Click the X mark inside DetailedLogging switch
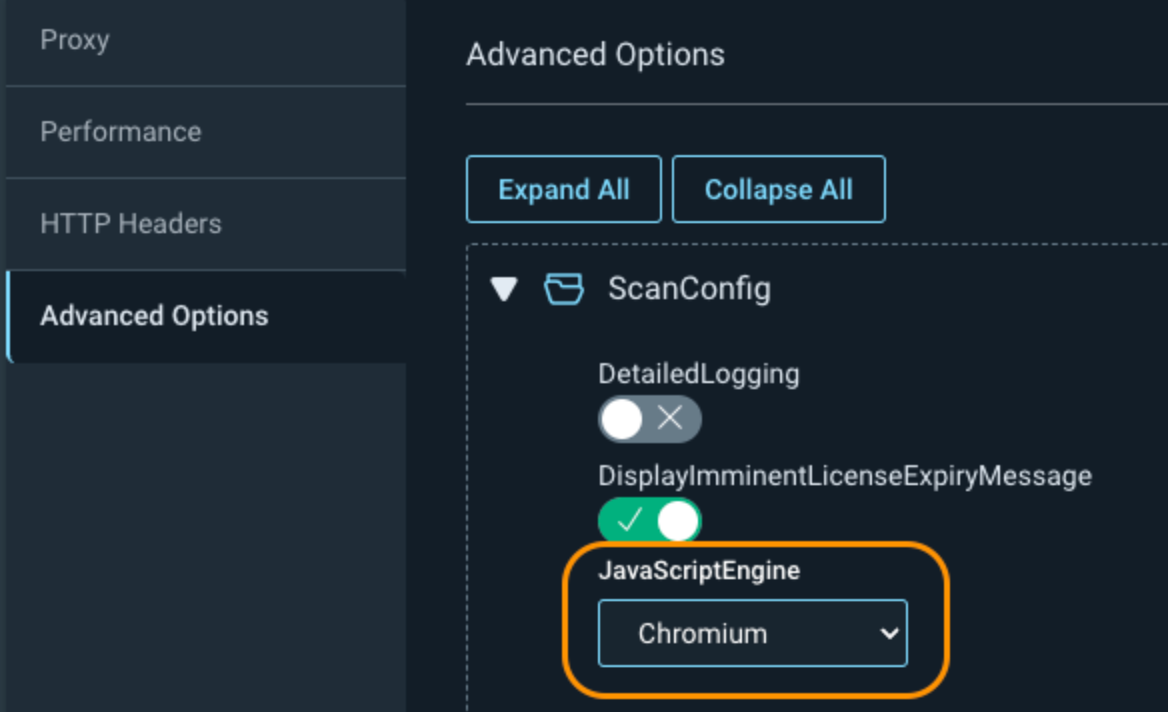This screenshot has height=712, width=1168. pyautogui.click(x=670, y=419)
